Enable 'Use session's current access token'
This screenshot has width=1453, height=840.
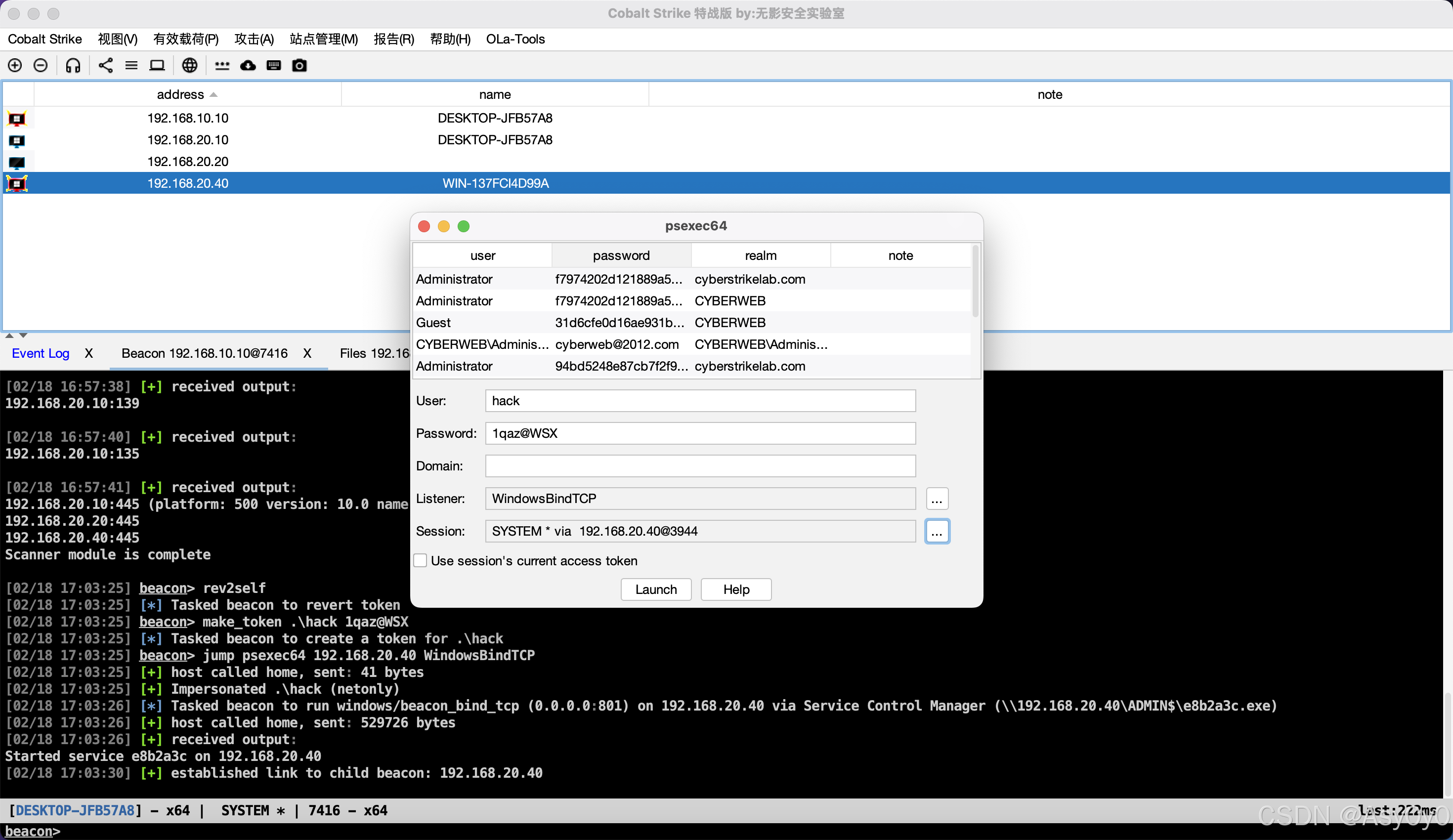pyautogui.click(x=420, y=560)
